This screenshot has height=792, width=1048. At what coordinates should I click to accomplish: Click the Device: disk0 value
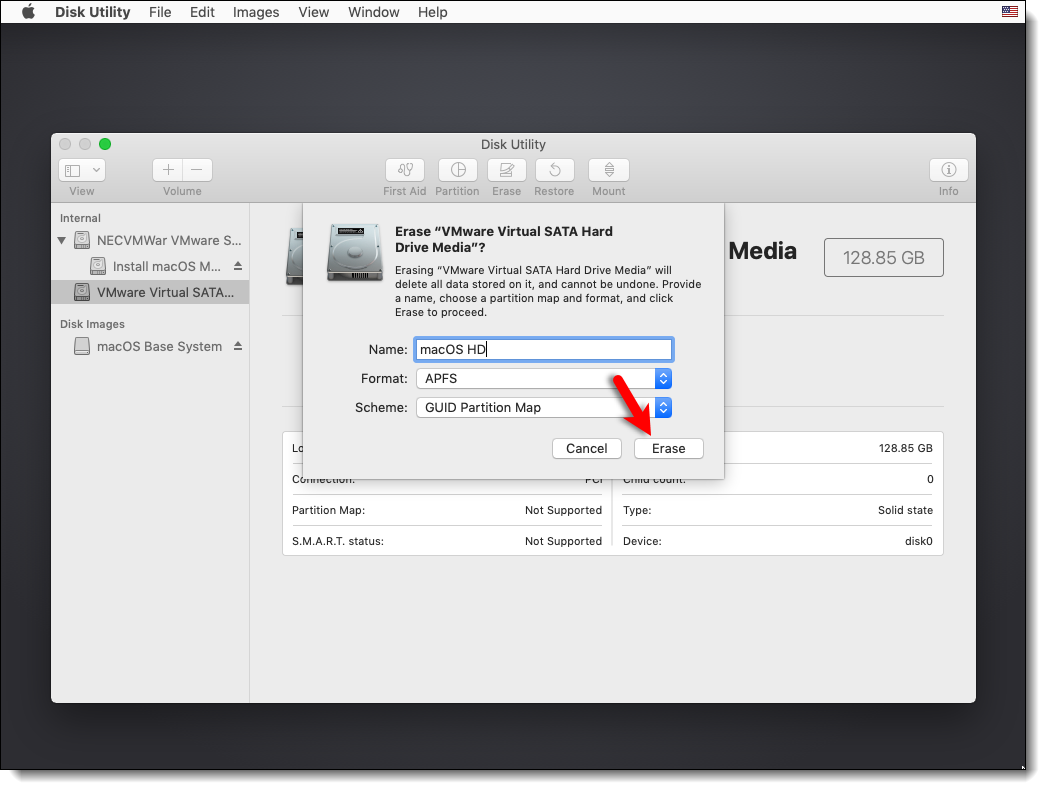coord(918,541)
